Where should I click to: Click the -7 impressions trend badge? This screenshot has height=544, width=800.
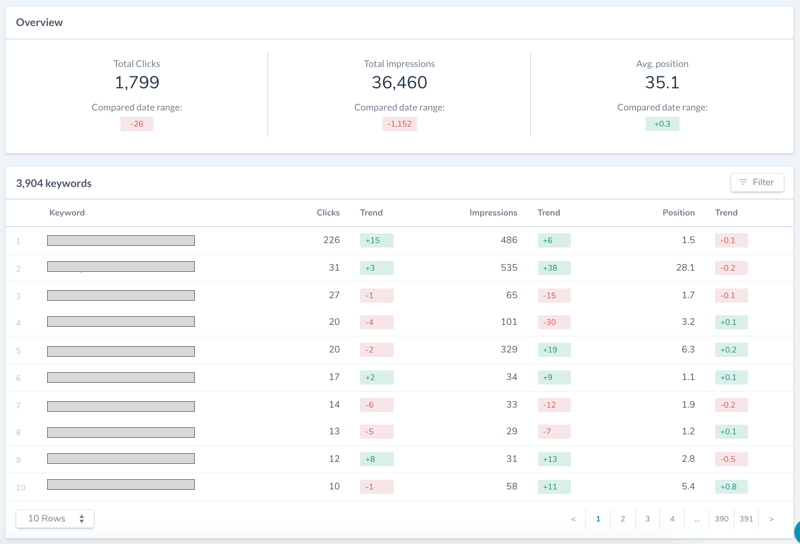554,431
